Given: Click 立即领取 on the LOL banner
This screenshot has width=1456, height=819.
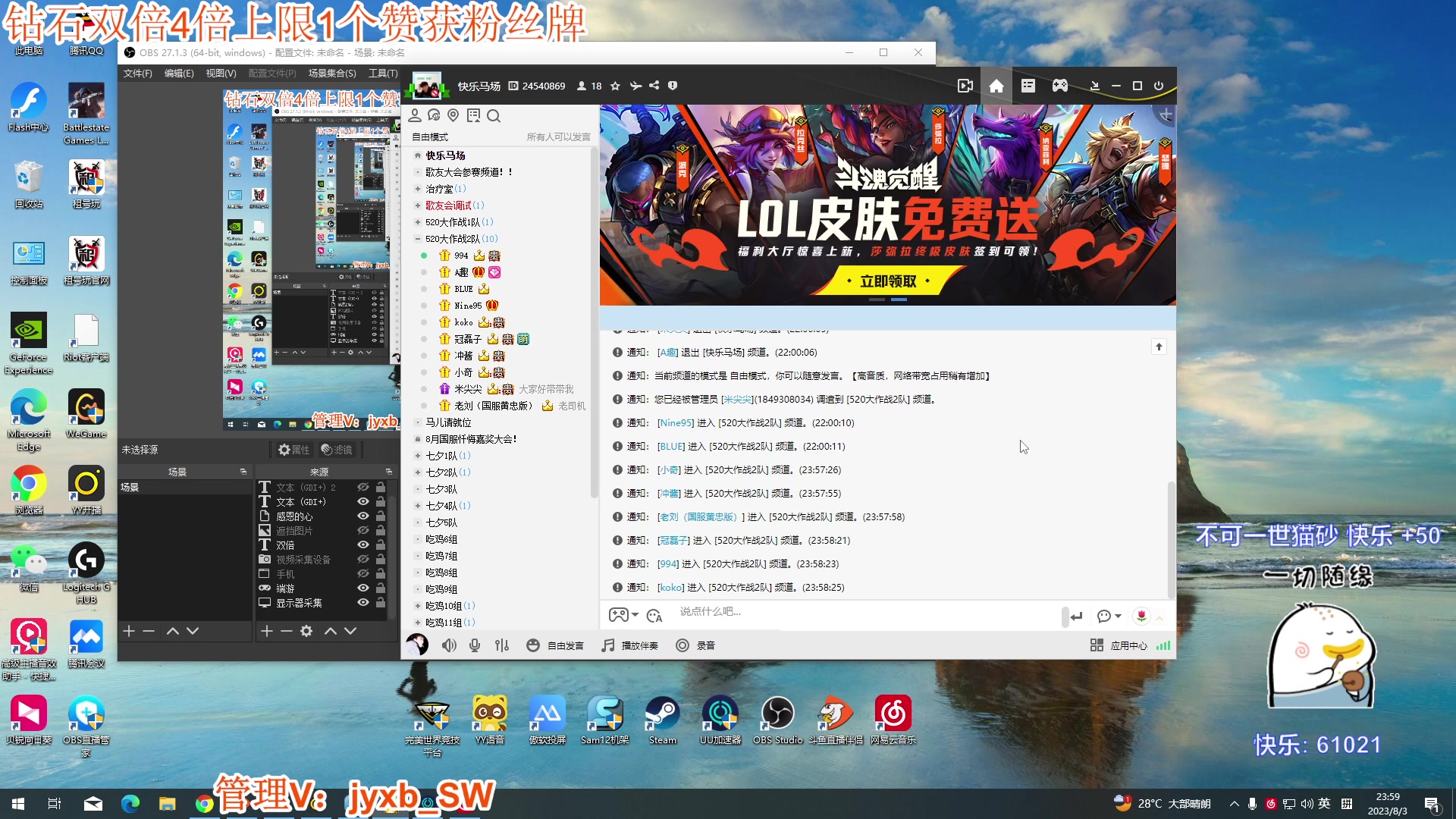Looking at the screenshot, I should (888, 281).
